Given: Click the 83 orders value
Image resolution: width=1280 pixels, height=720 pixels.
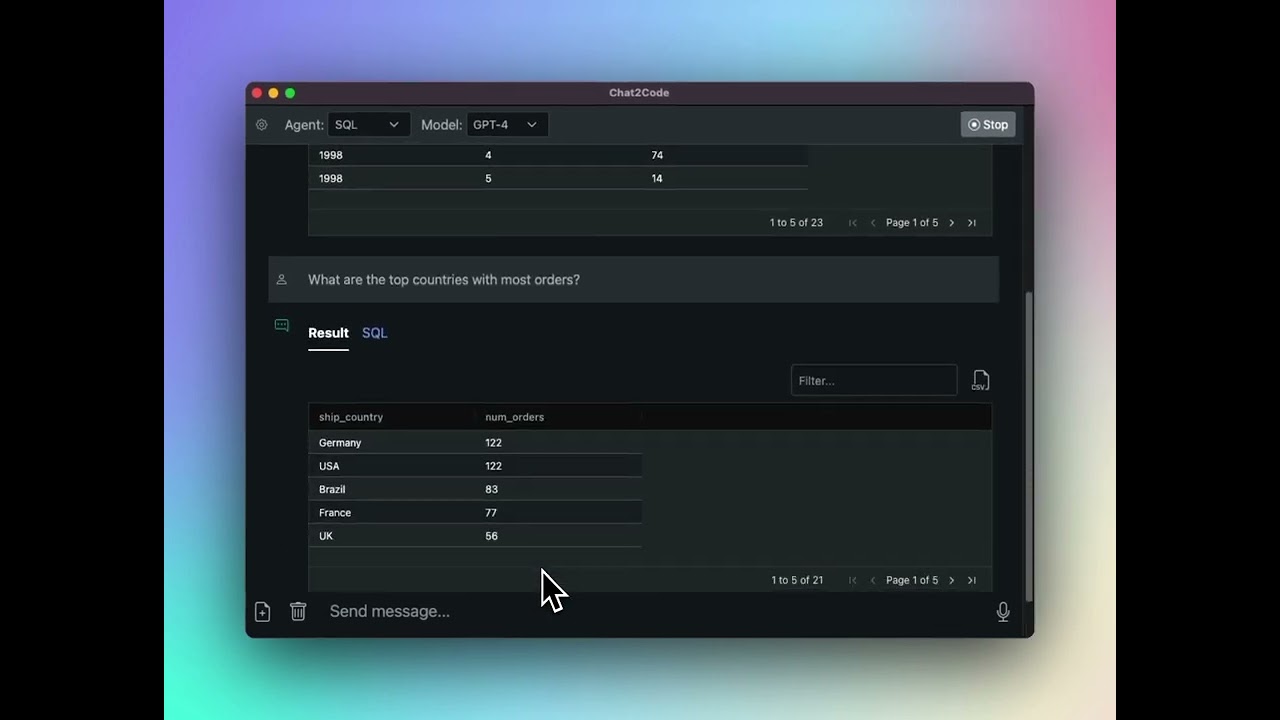Looking at the screenshot, I should coord(491,489).
